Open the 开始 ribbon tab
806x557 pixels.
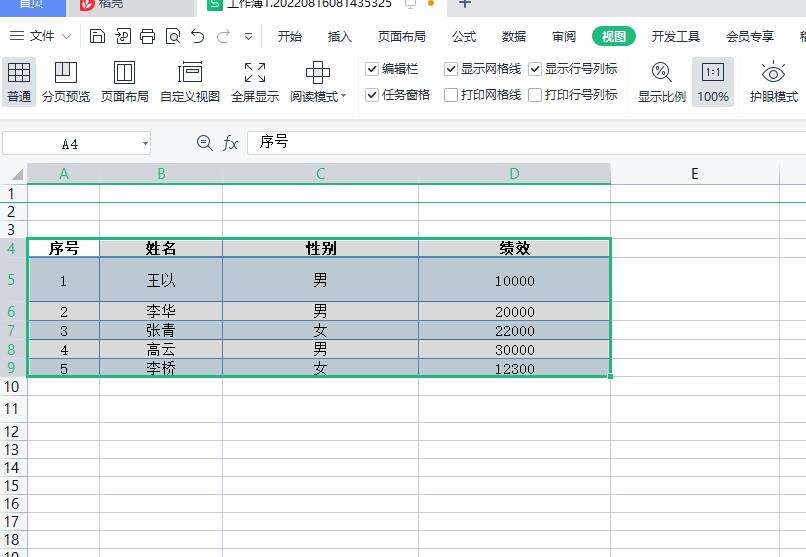pos(290,36)
